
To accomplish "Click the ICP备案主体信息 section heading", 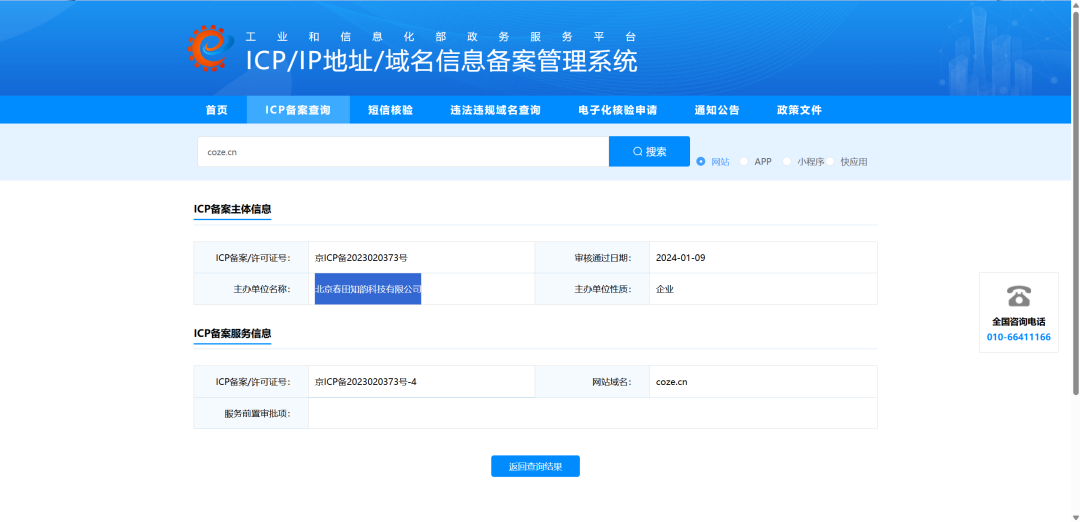I will coord(233,209).
